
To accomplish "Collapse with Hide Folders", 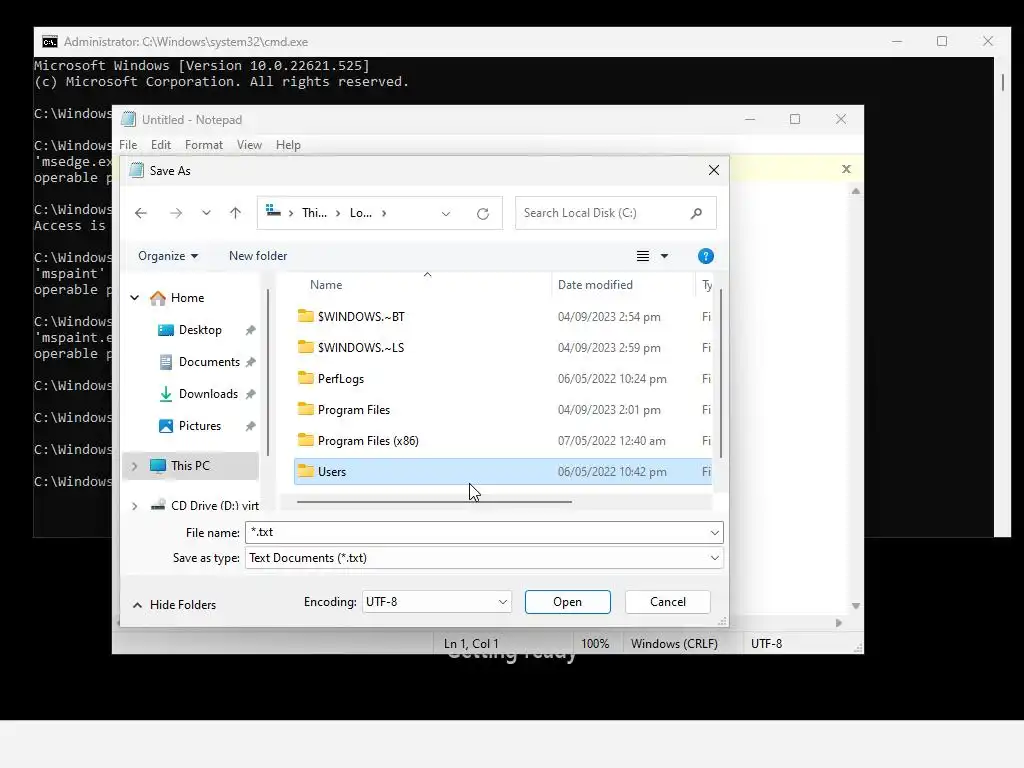I will [x=174, y=605].
